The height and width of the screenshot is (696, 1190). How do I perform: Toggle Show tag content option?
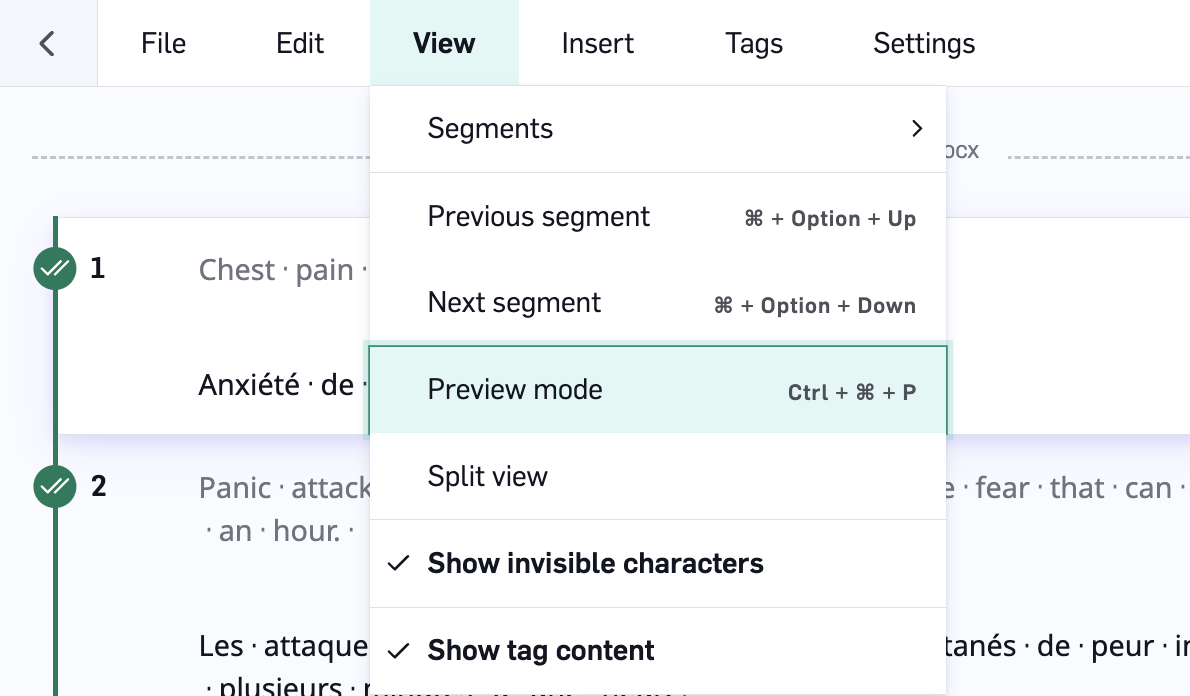pyautogui.click(x=658, y=650)
